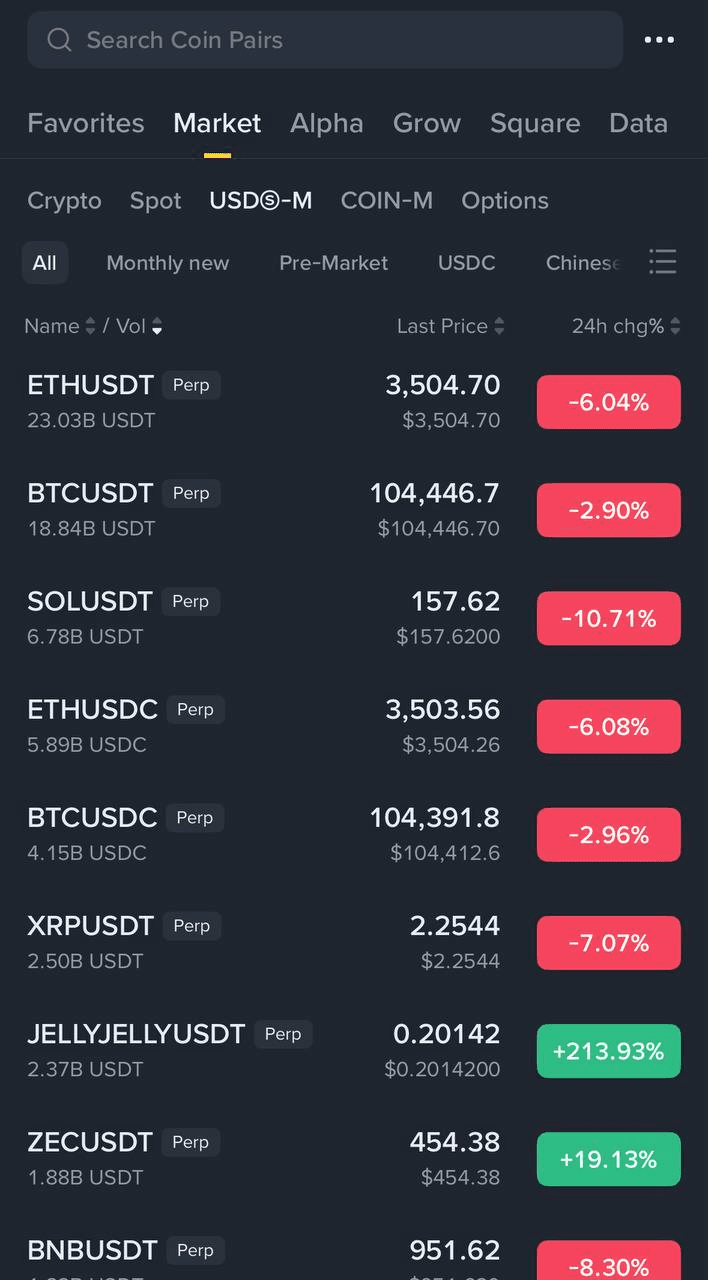
Task: Click the +19.13% badge for ZECUSDT
Action: pos(608,1159)
